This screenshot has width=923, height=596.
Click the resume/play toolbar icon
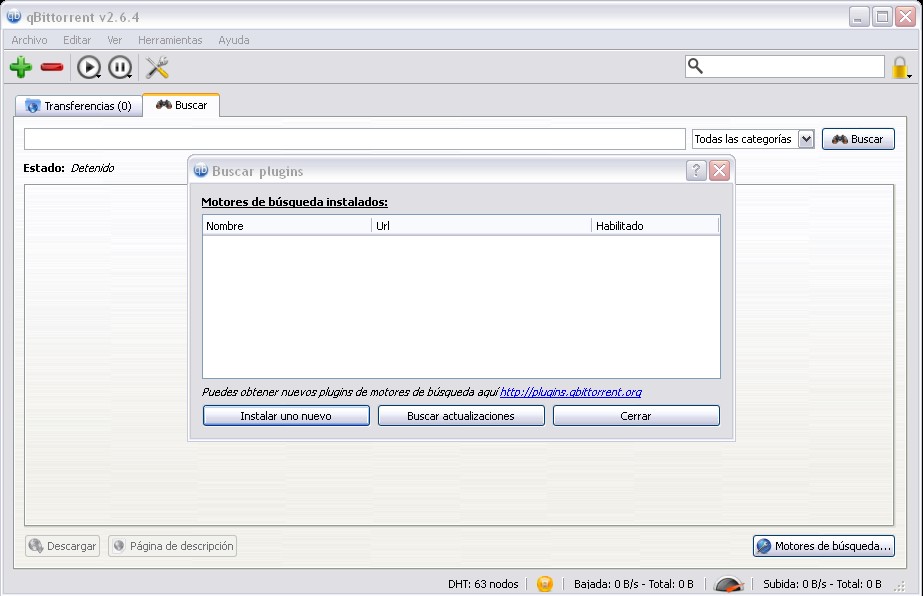click(x=89, y=67)
